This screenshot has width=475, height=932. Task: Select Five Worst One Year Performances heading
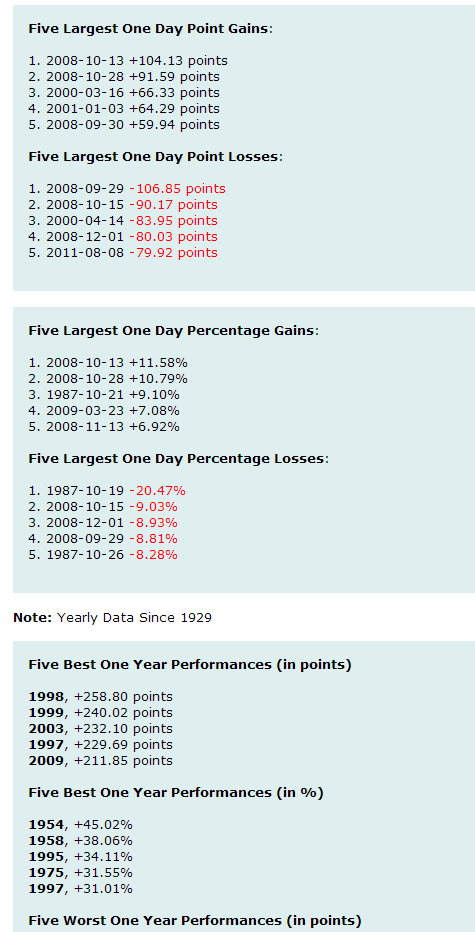pos(195,921)
